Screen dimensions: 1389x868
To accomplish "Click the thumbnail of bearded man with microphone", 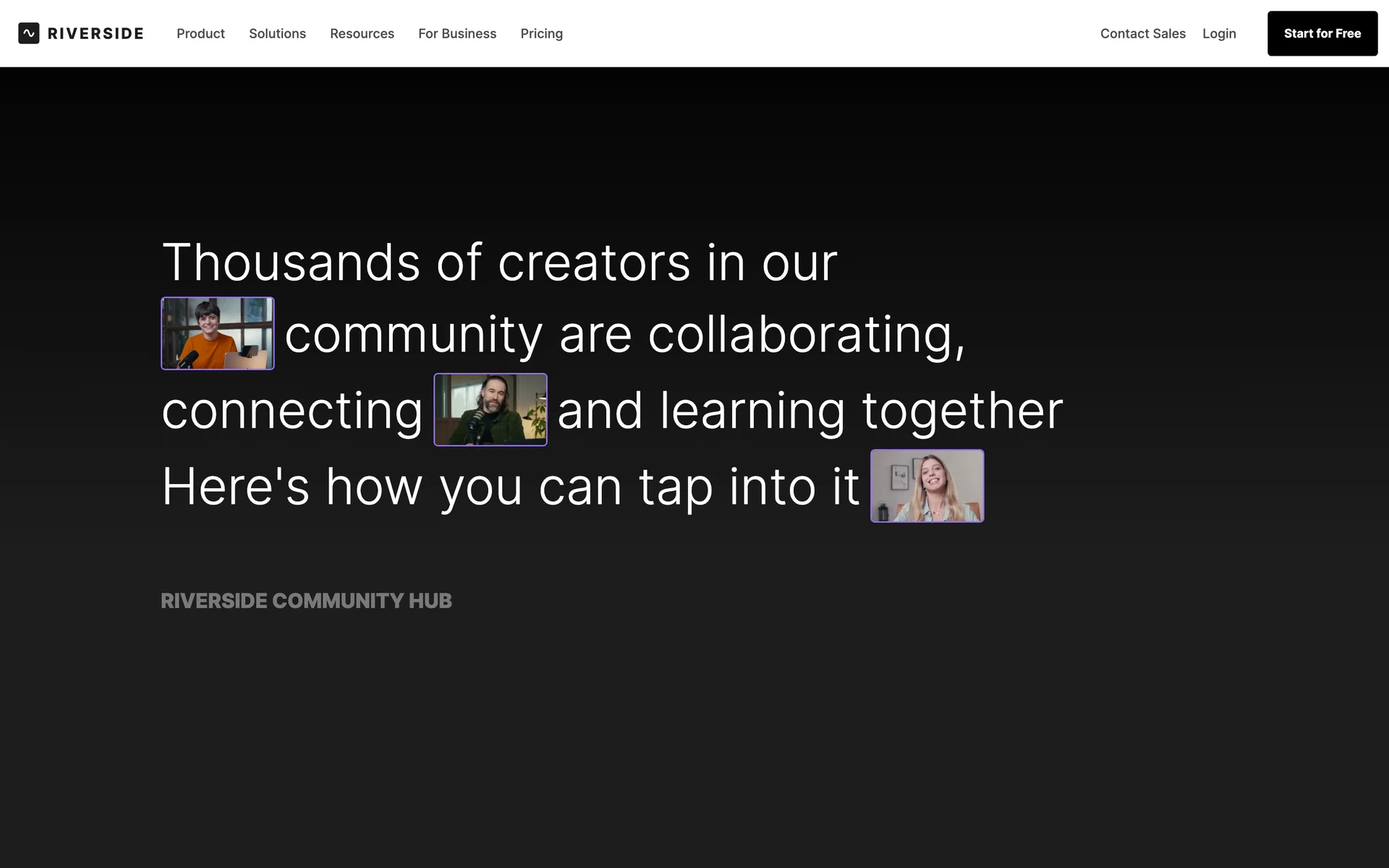I will pos(490,409).
